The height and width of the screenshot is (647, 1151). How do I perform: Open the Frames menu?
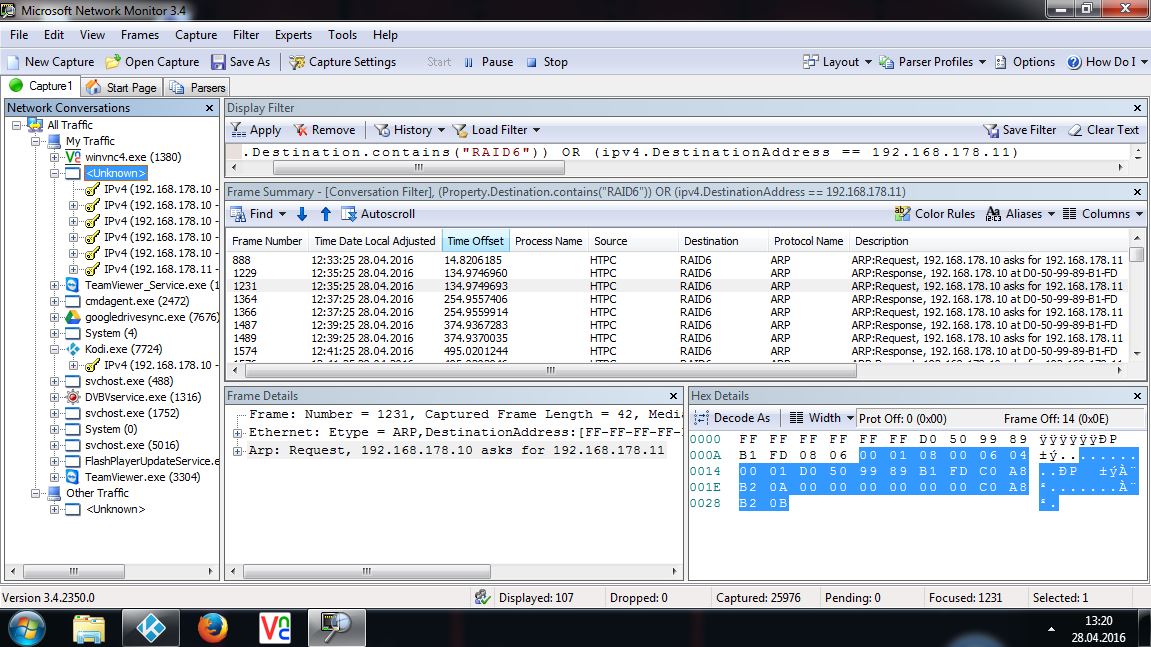click(x=139, y=35)
